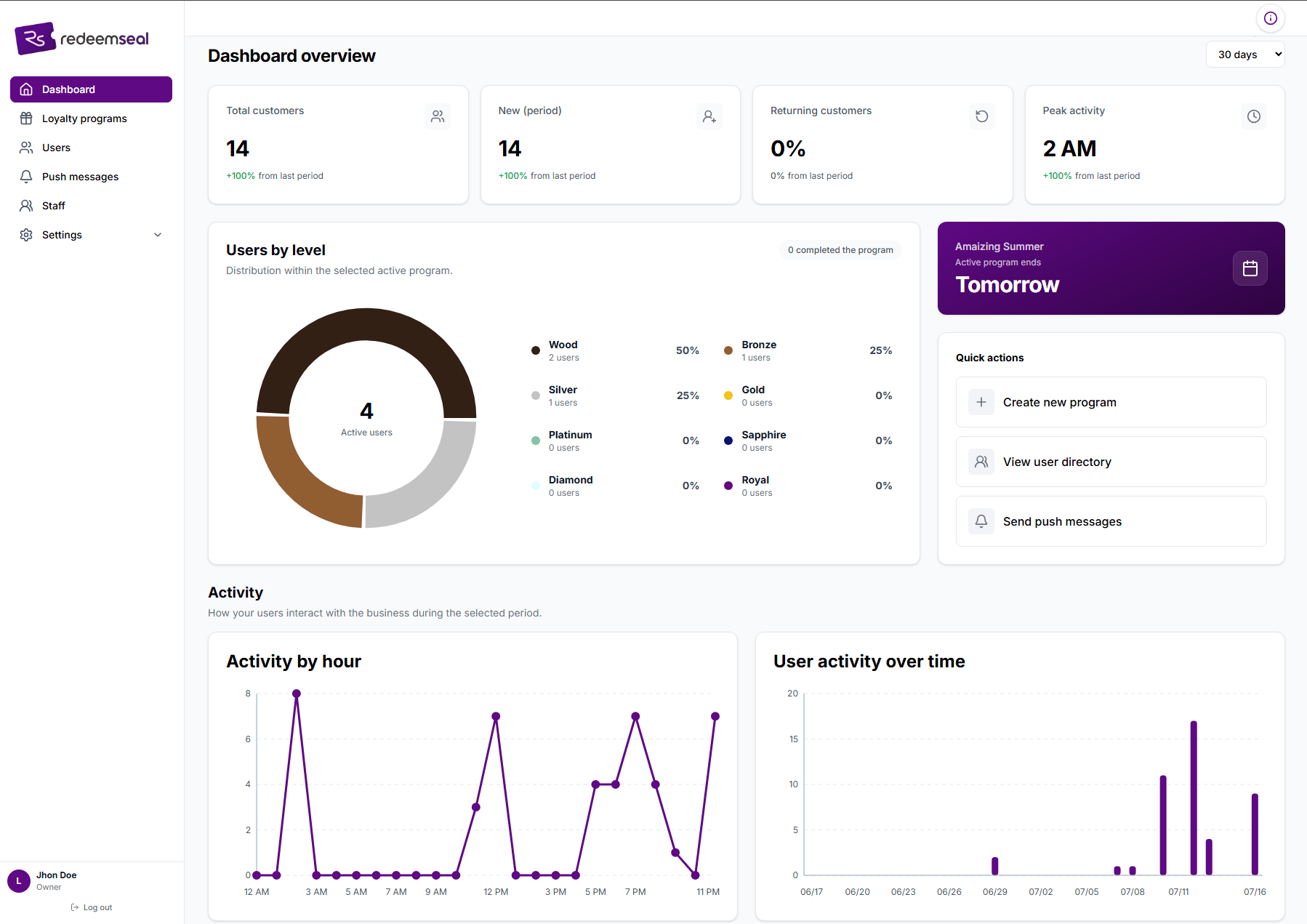This screenshot has width=1307, height=924.
Task: Click Create new program button
Action: tap(1111, 402)
